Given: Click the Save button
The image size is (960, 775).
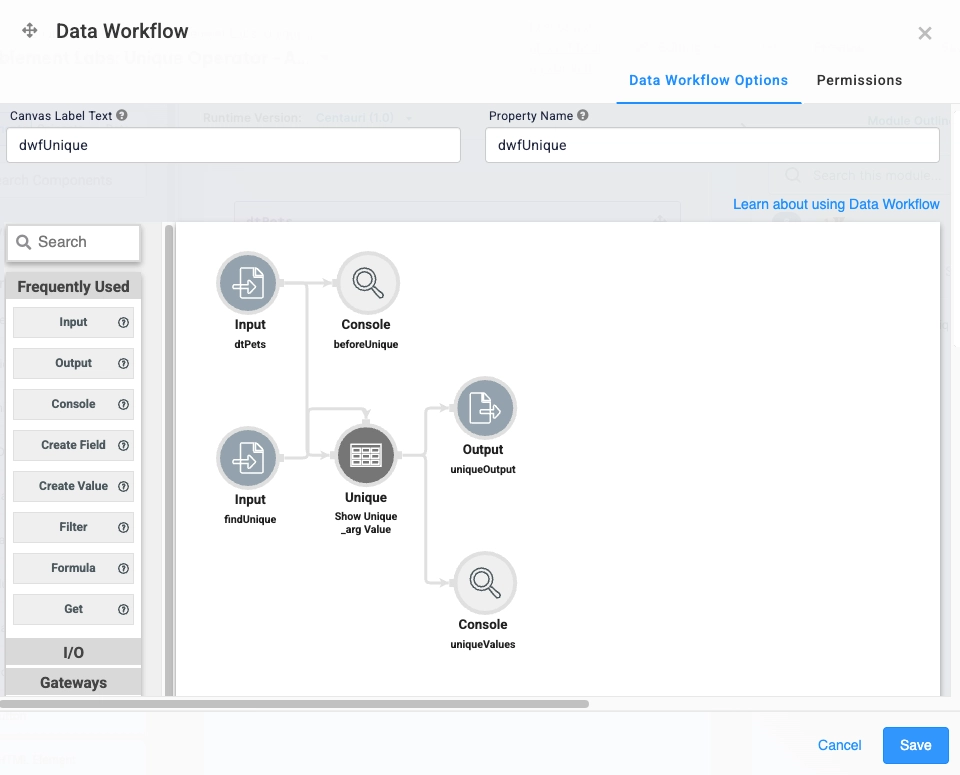Looking at the screenshot, I should [x=915, y=745].
